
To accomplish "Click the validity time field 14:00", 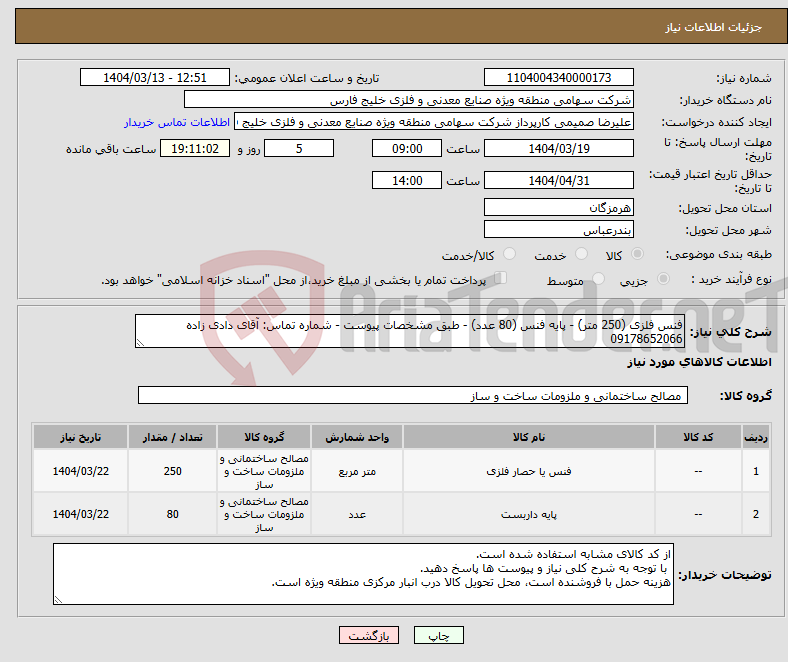I will [x=407, y=180].
